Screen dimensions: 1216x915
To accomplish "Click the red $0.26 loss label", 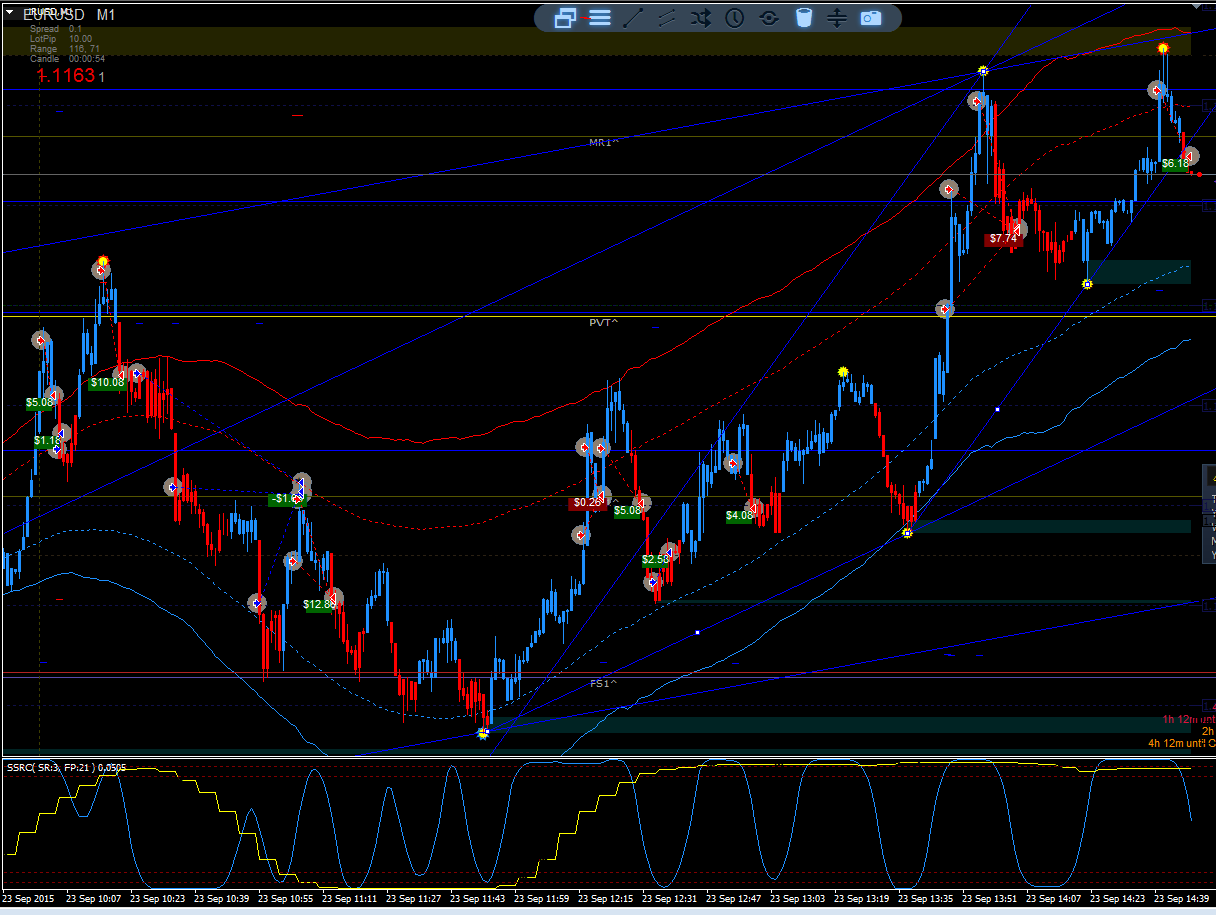I will pos(586,503).
